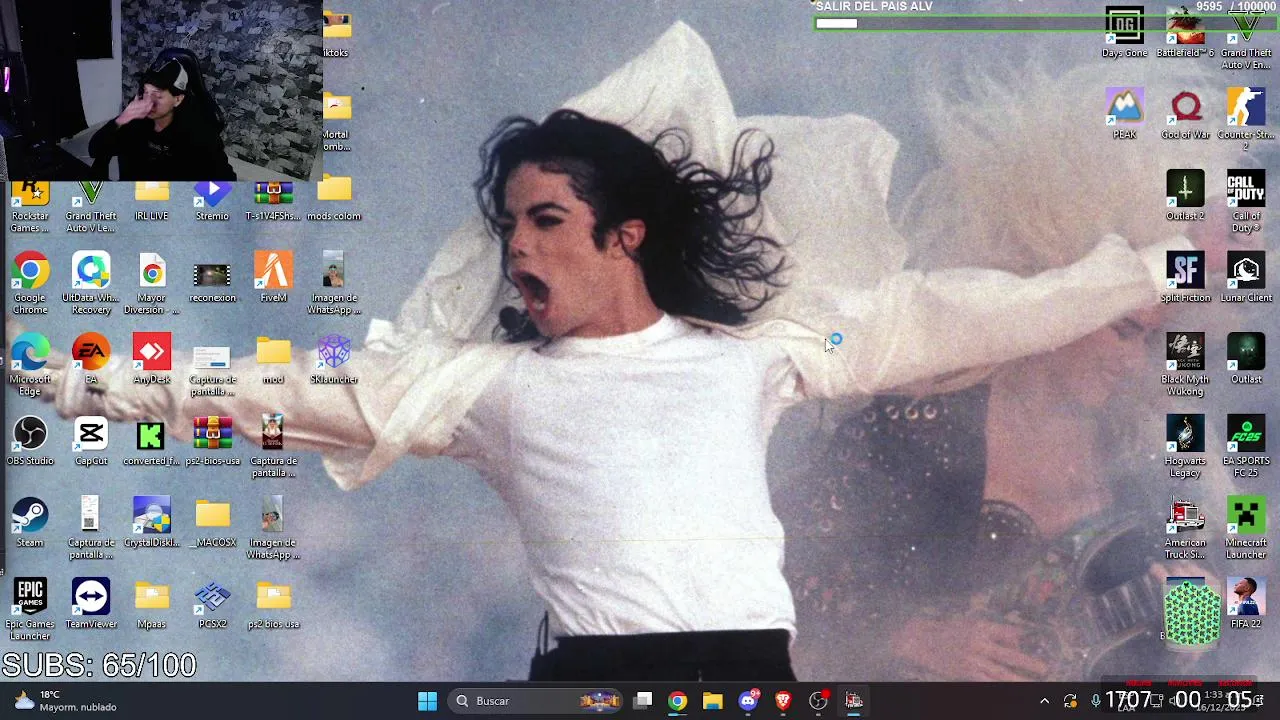Viewport: 1280px width, 720px height.
Task: Click the microphone icon in system tray
Action: click(1095, 701)
